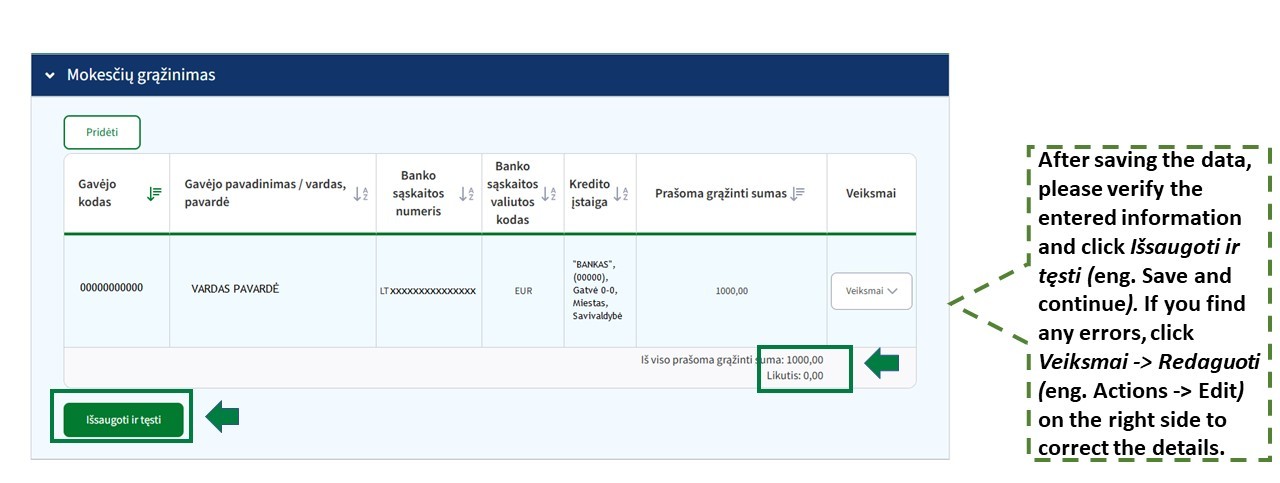Select the recipient code cell 00000000000
Screen dimensions: 1280x483
[x=111, y=288]
